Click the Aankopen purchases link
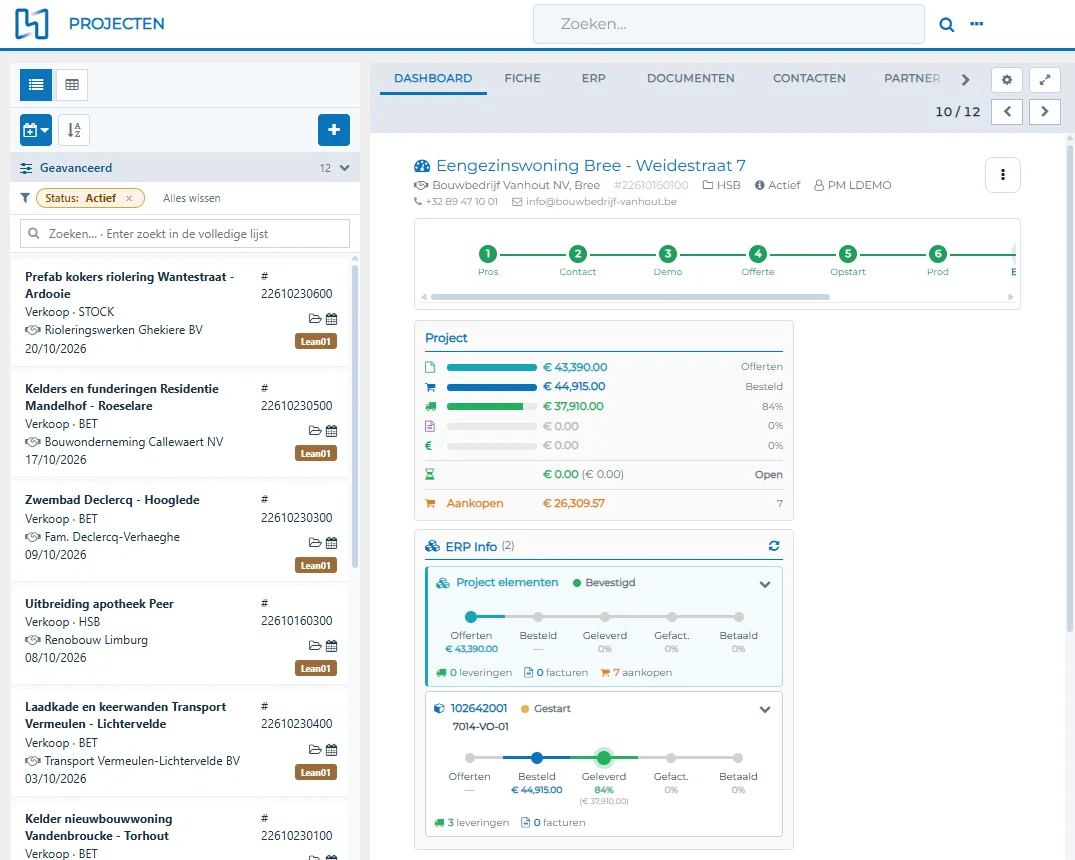The image size is (1075, 860). [474, 503]
